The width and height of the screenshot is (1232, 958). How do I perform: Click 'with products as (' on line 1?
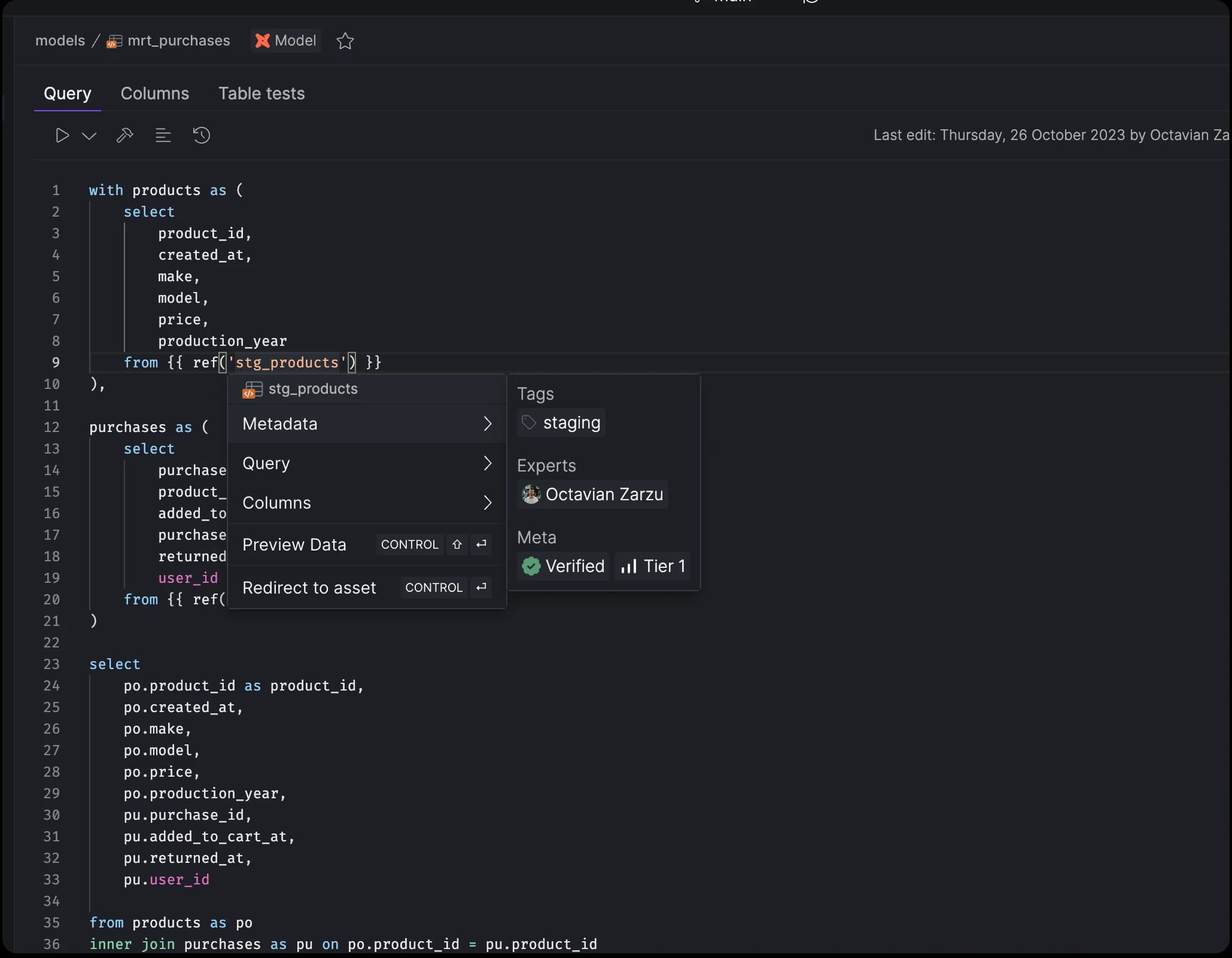[166, 190]
